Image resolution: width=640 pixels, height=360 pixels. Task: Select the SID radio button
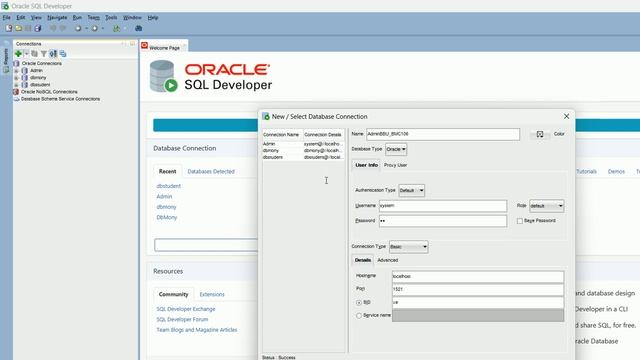359,302
